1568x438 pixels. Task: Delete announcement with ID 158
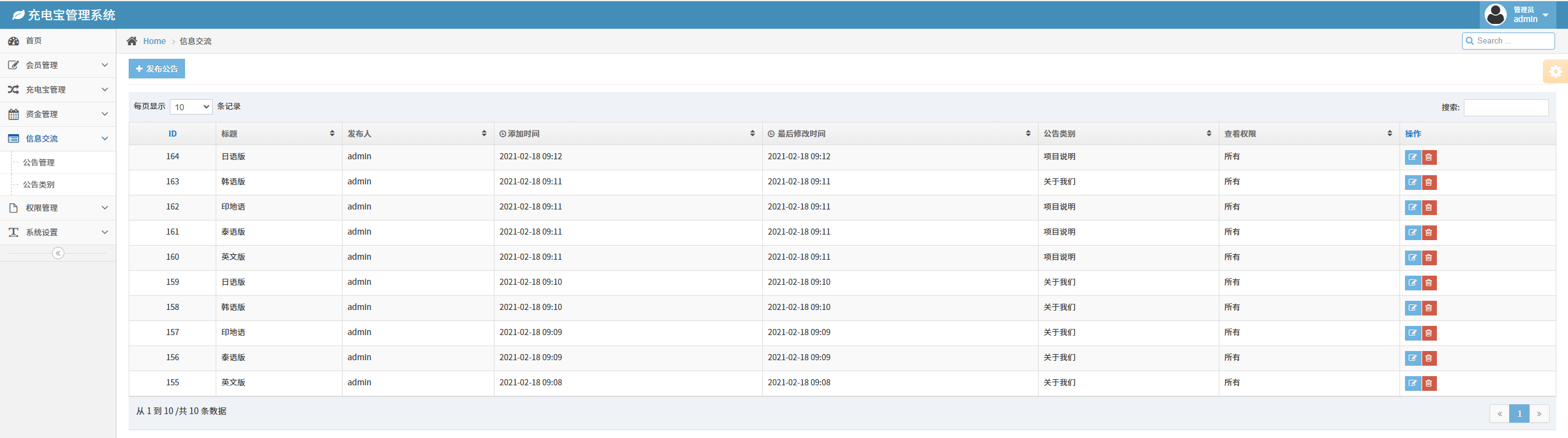coord(1429,308)
